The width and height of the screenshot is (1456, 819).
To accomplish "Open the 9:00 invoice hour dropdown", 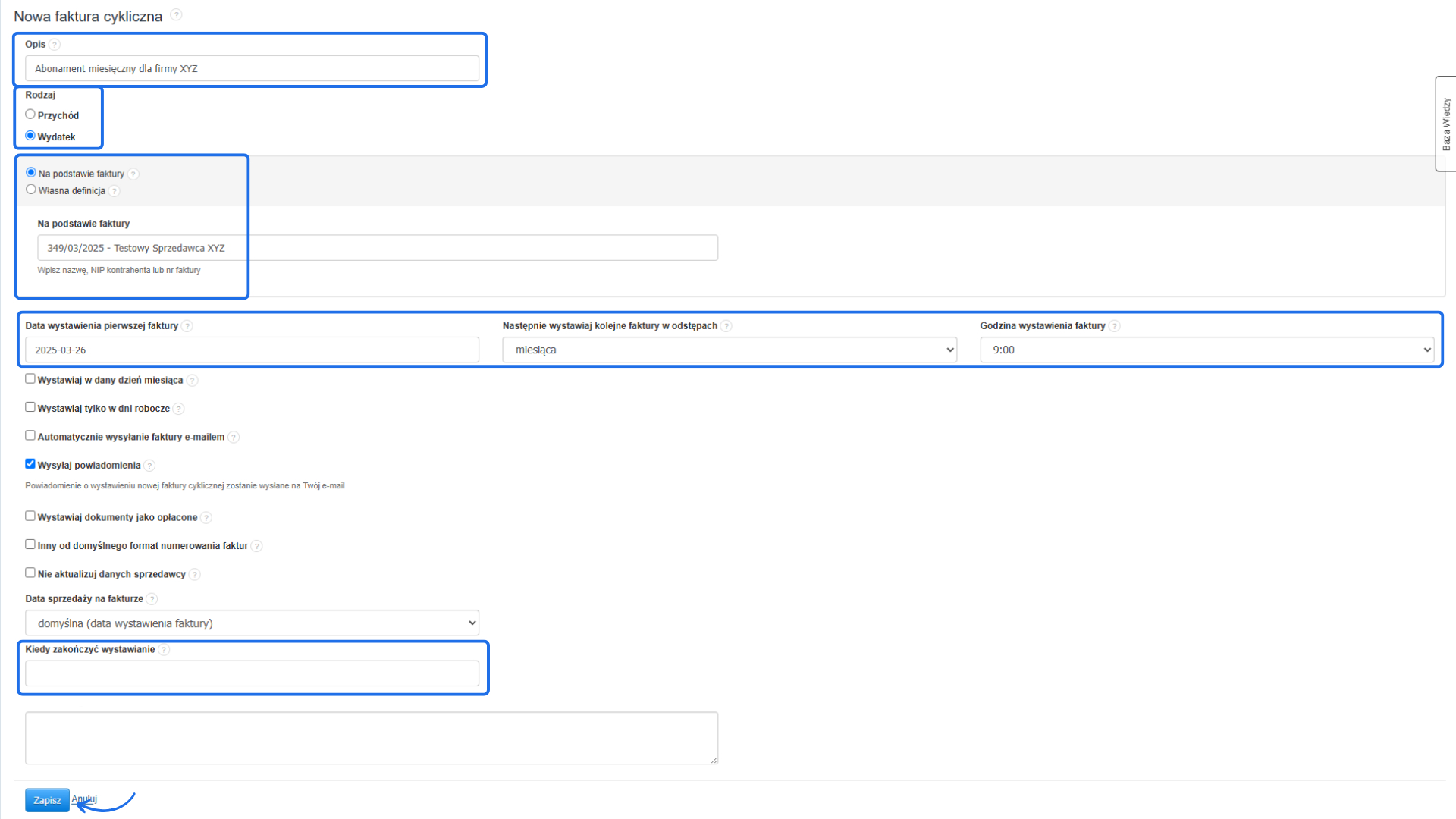I will click(1206, 350).
